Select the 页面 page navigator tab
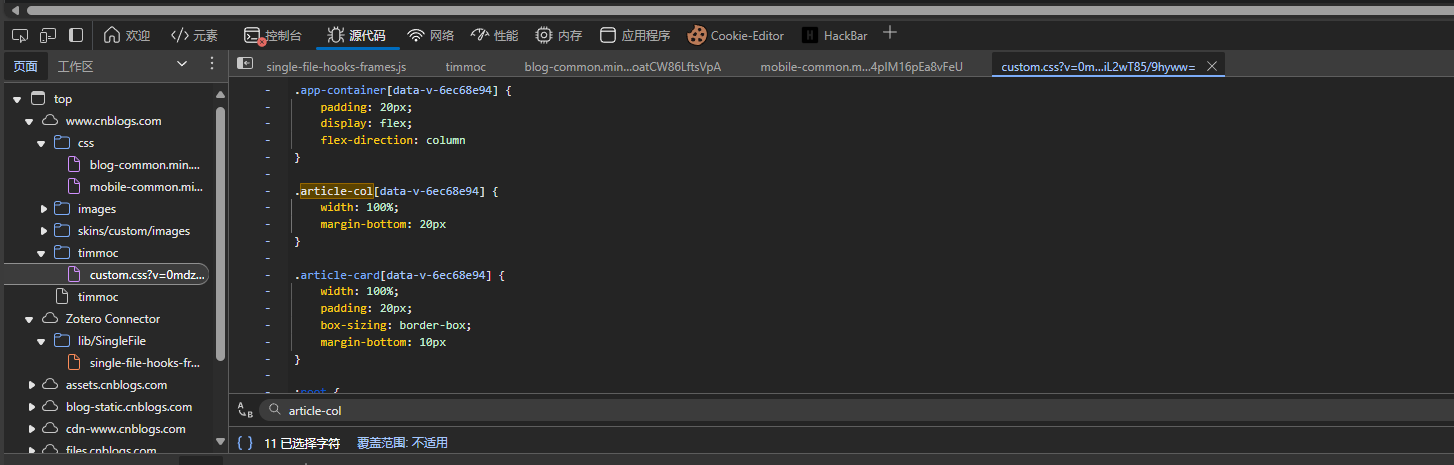This screenshot has height=465, width=1454. 25,66
